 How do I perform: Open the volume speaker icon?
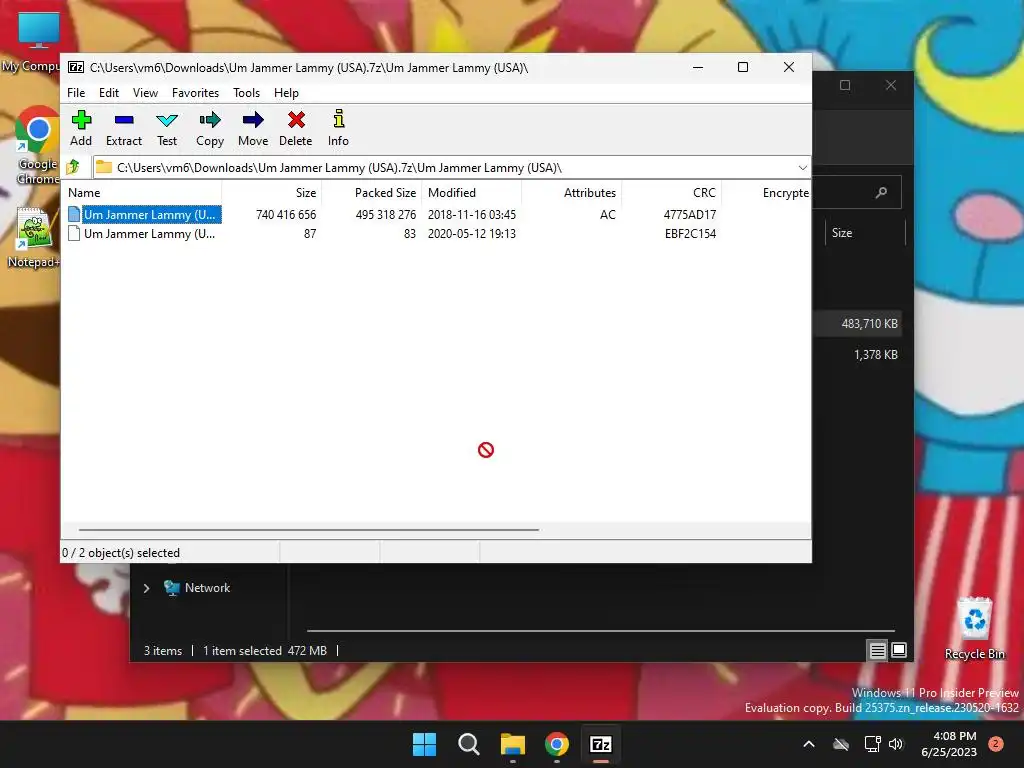[x=896, y=744]
